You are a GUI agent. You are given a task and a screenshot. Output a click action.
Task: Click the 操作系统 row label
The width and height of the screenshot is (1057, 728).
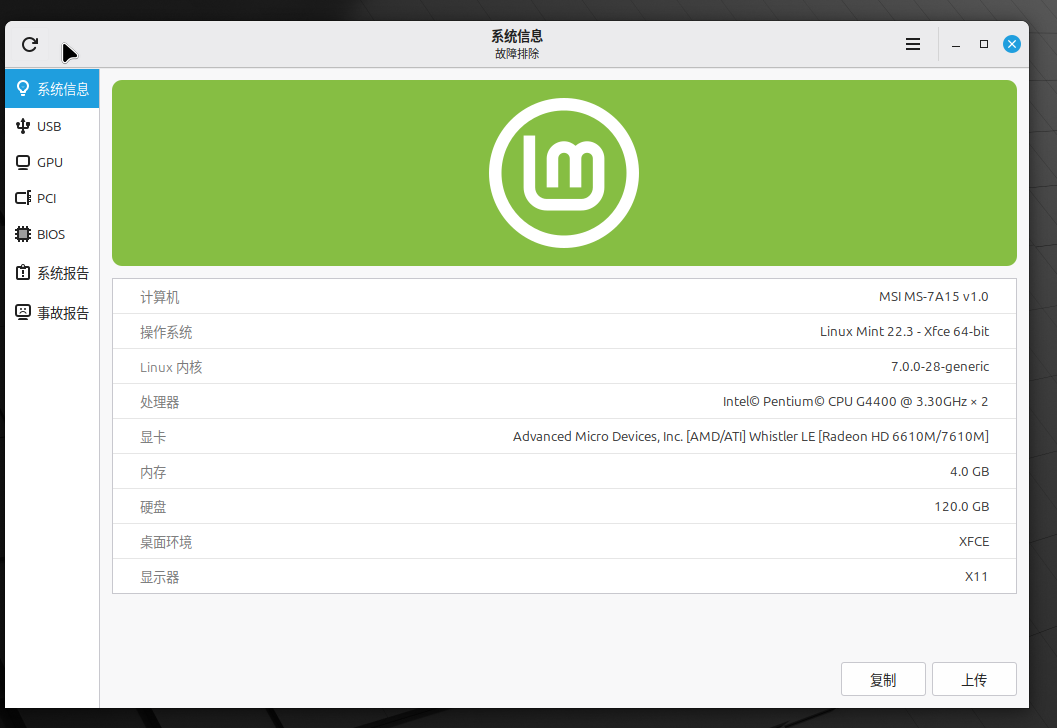[x=166, y=332]
